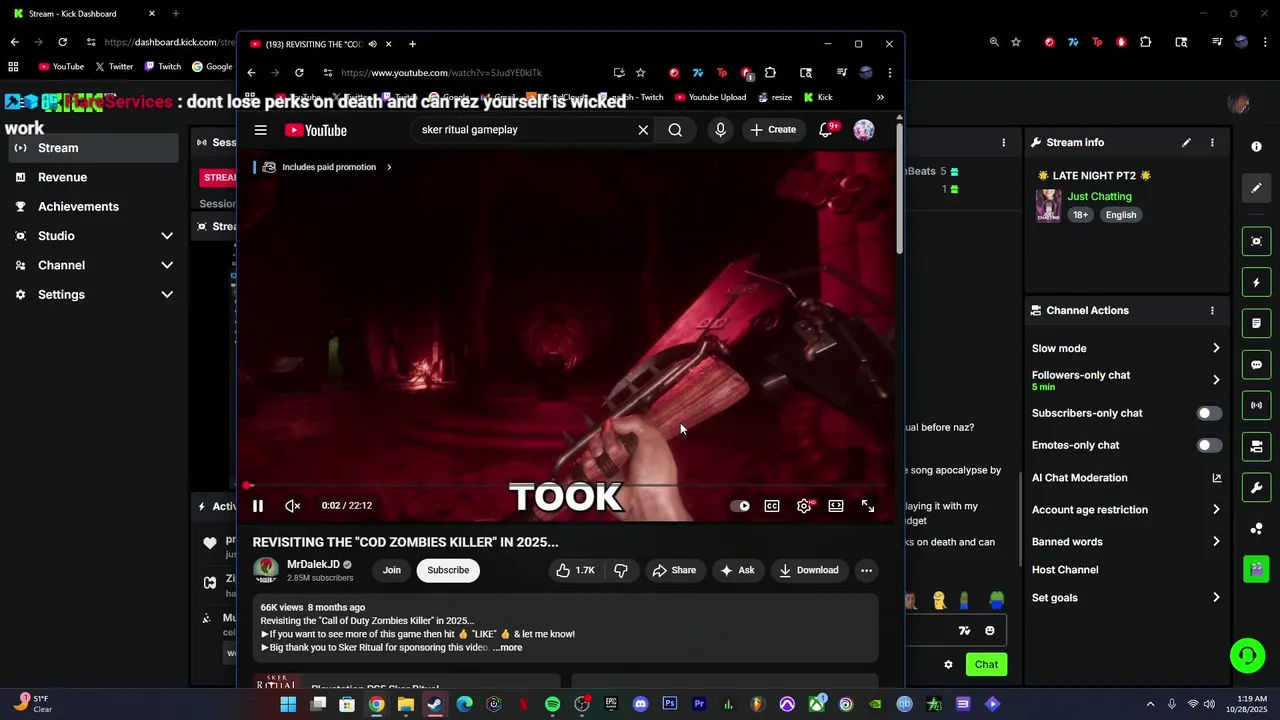The height and width of the screenshot is (720, 1280).
Task: Open the YouTube hamburger guide menu
Action: pyautogui.click(x=260, y=130)
